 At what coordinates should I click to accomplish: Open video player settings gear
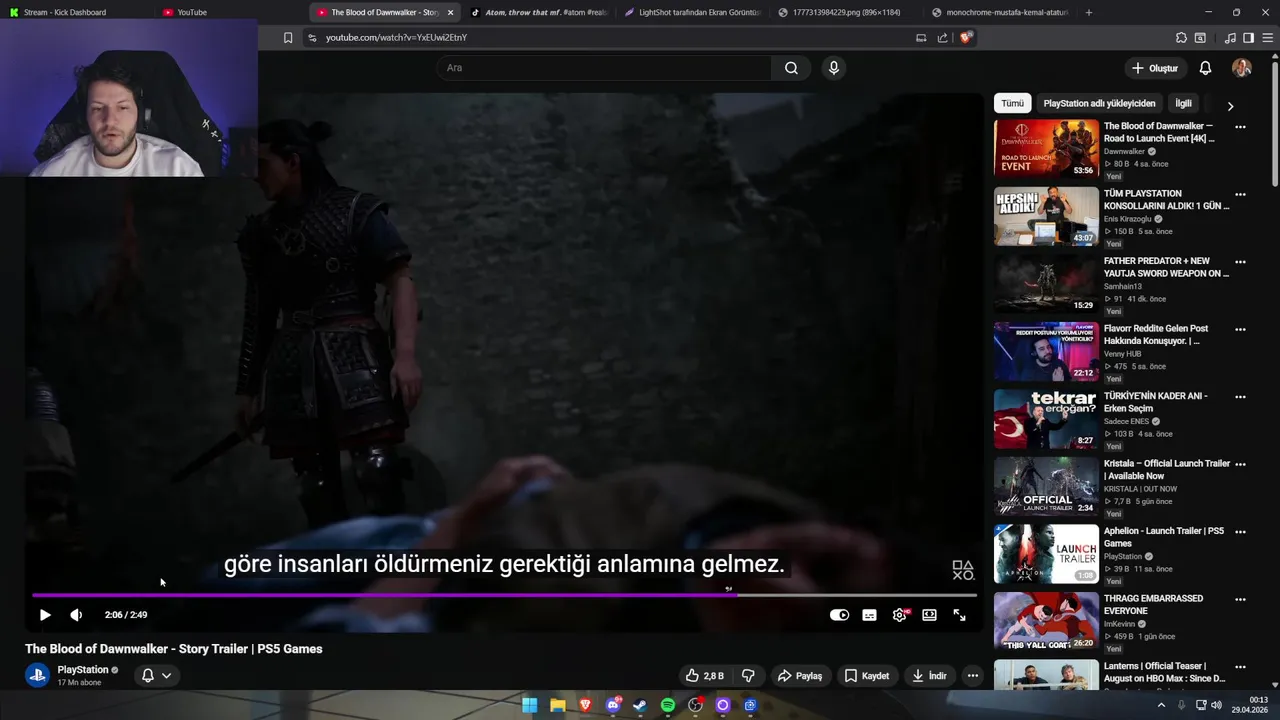coord(899,615)
